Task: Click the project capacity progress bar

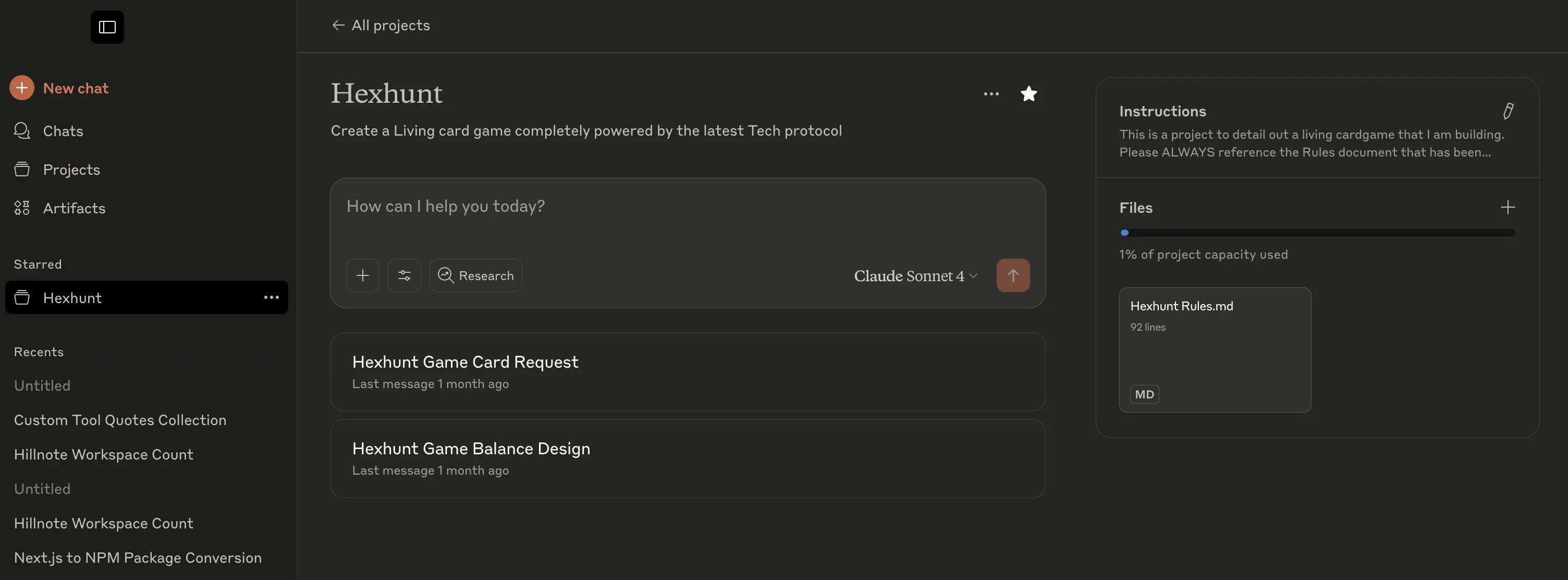Action: tap(1317, 232)
